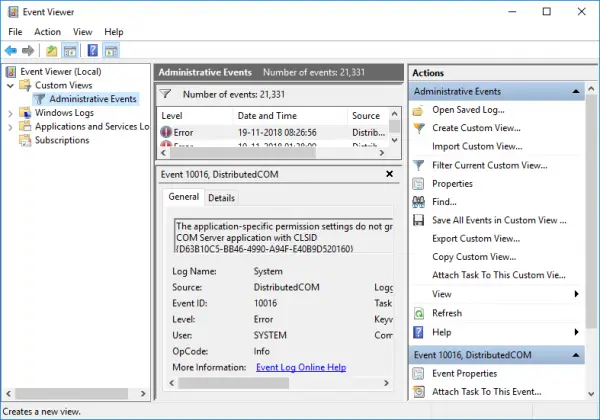Click Attach Task To This Custom View action
Screen dimensions: 600x420
pyautogui.click(x=499, y=275)
